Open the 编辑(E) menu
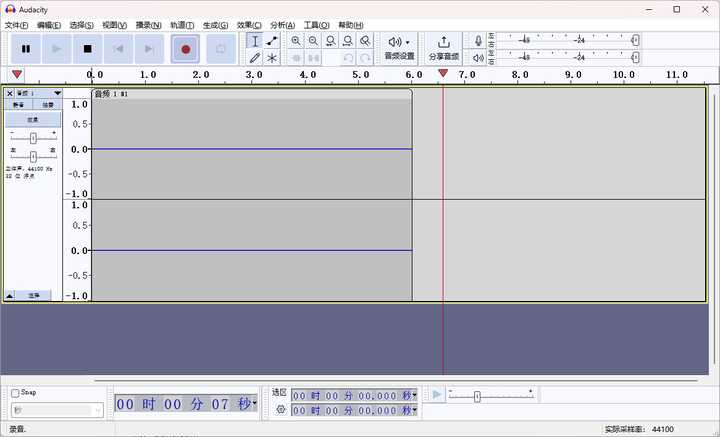 click(x=49, y=25)
